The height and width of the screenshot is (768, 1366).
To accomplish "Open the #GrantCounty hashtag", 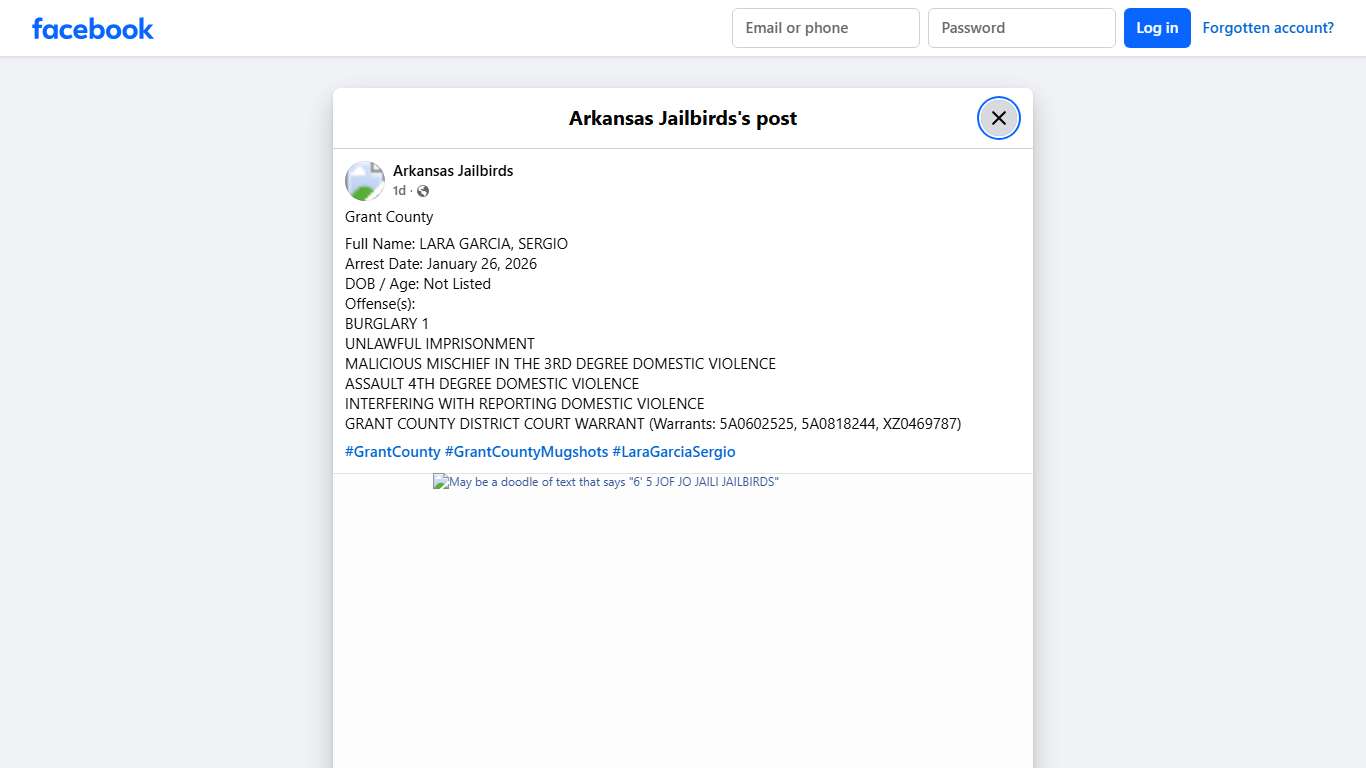I will point(392,452).
